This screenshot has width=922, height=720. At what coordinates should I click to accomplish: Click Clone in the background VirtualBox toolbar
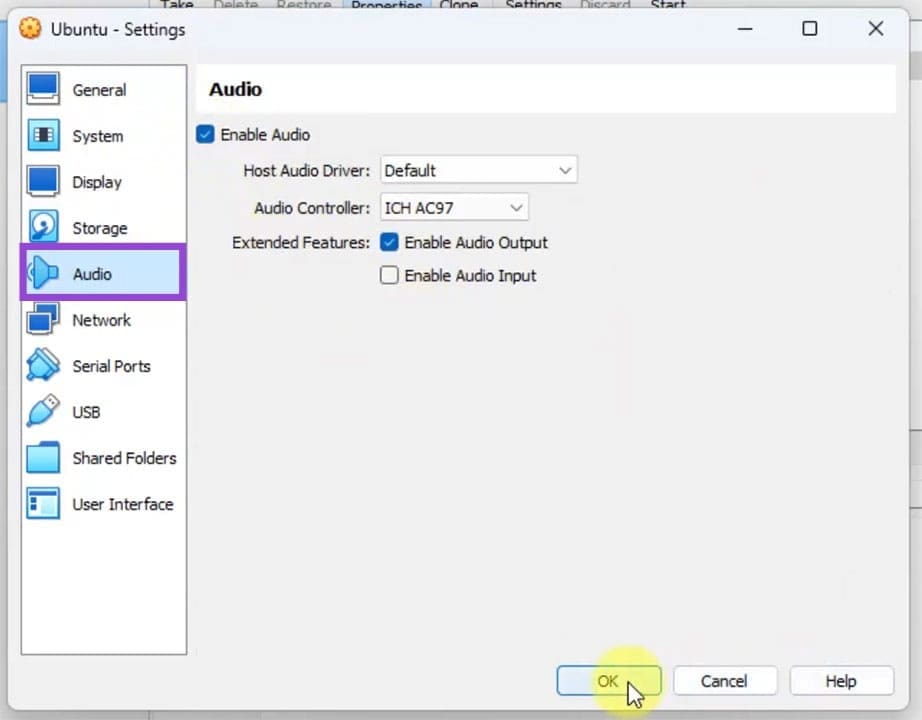pyautogui.click(x=459, y=5)
